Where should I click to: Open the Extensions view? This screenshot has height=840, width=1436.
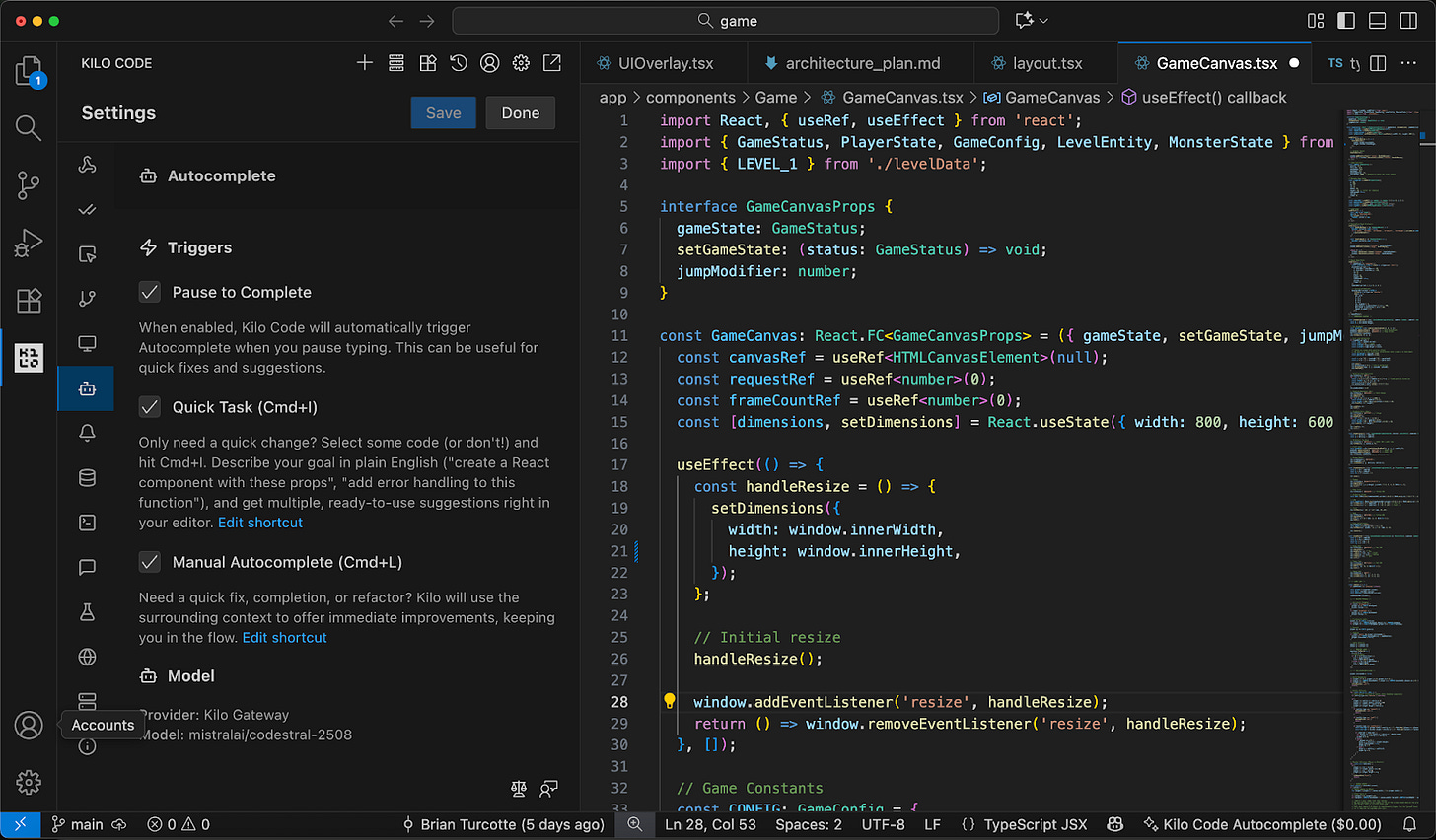click(x=29, y=301)
